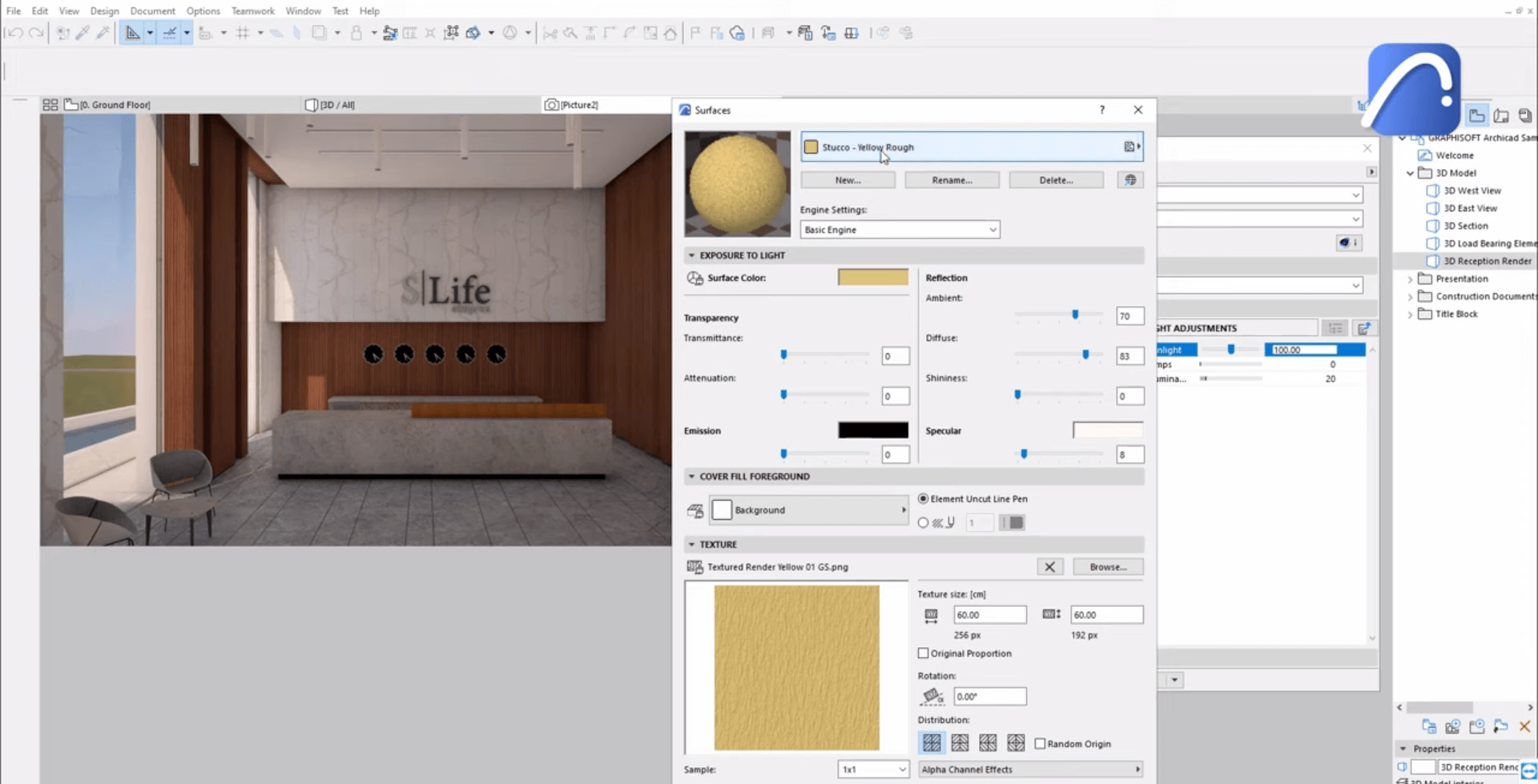
Task: Toggle the Random Origin checkbox
Action: click(1040, 743)
